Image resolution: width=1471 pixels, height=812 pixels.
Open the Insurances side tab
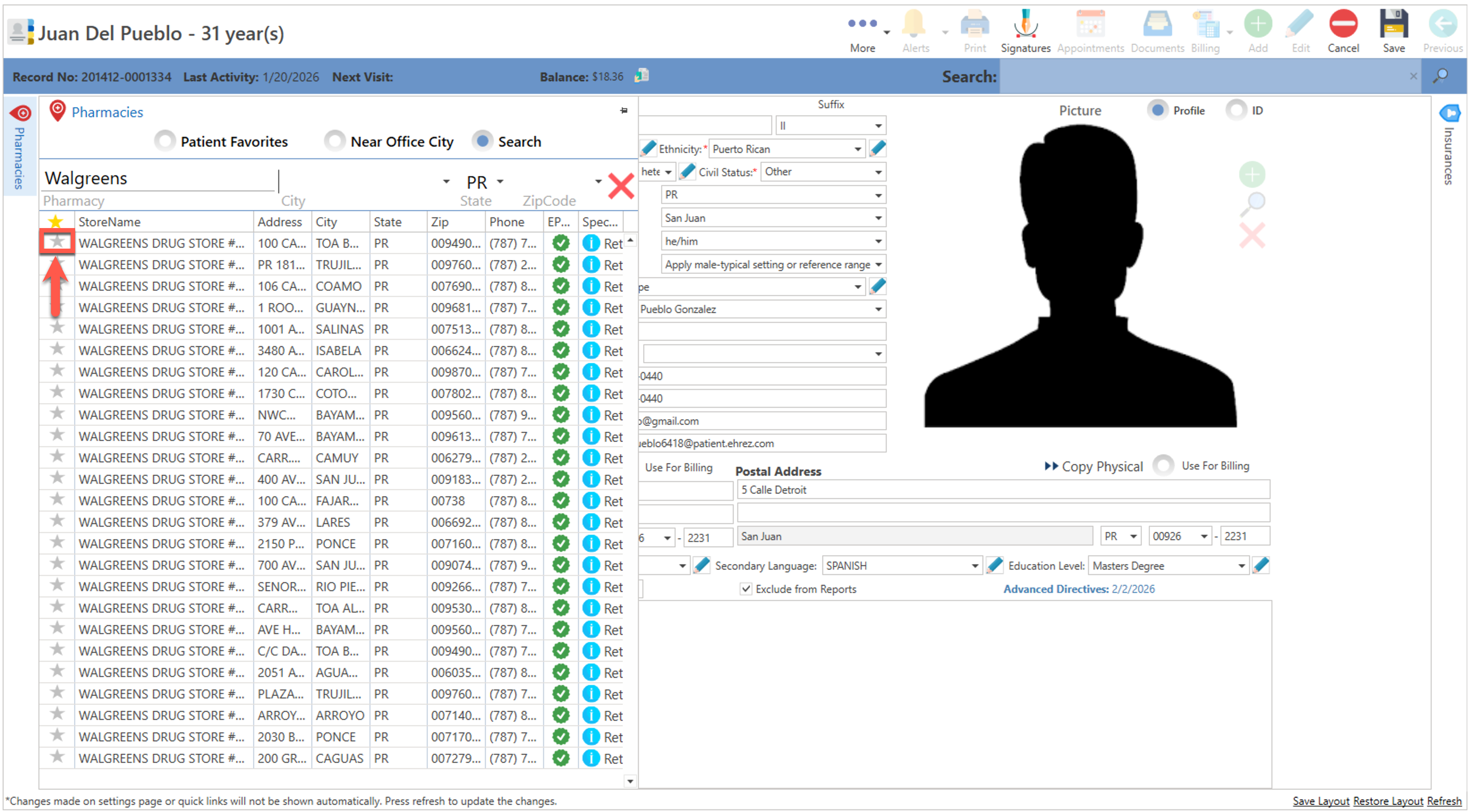coord(1449,145)
